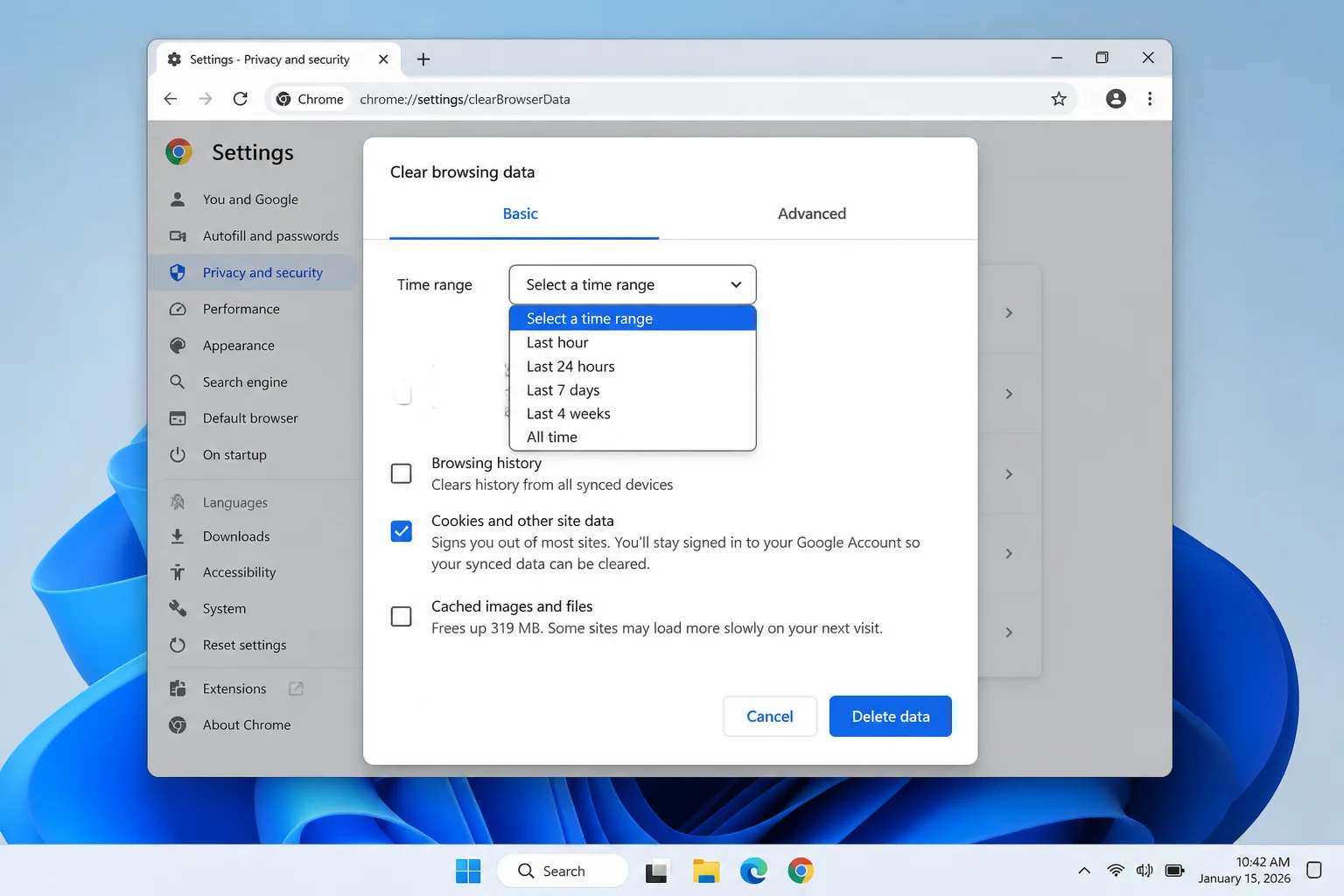Select 'Last hour' from the list
Viewport: 1344px width, 896px height.
633,343
